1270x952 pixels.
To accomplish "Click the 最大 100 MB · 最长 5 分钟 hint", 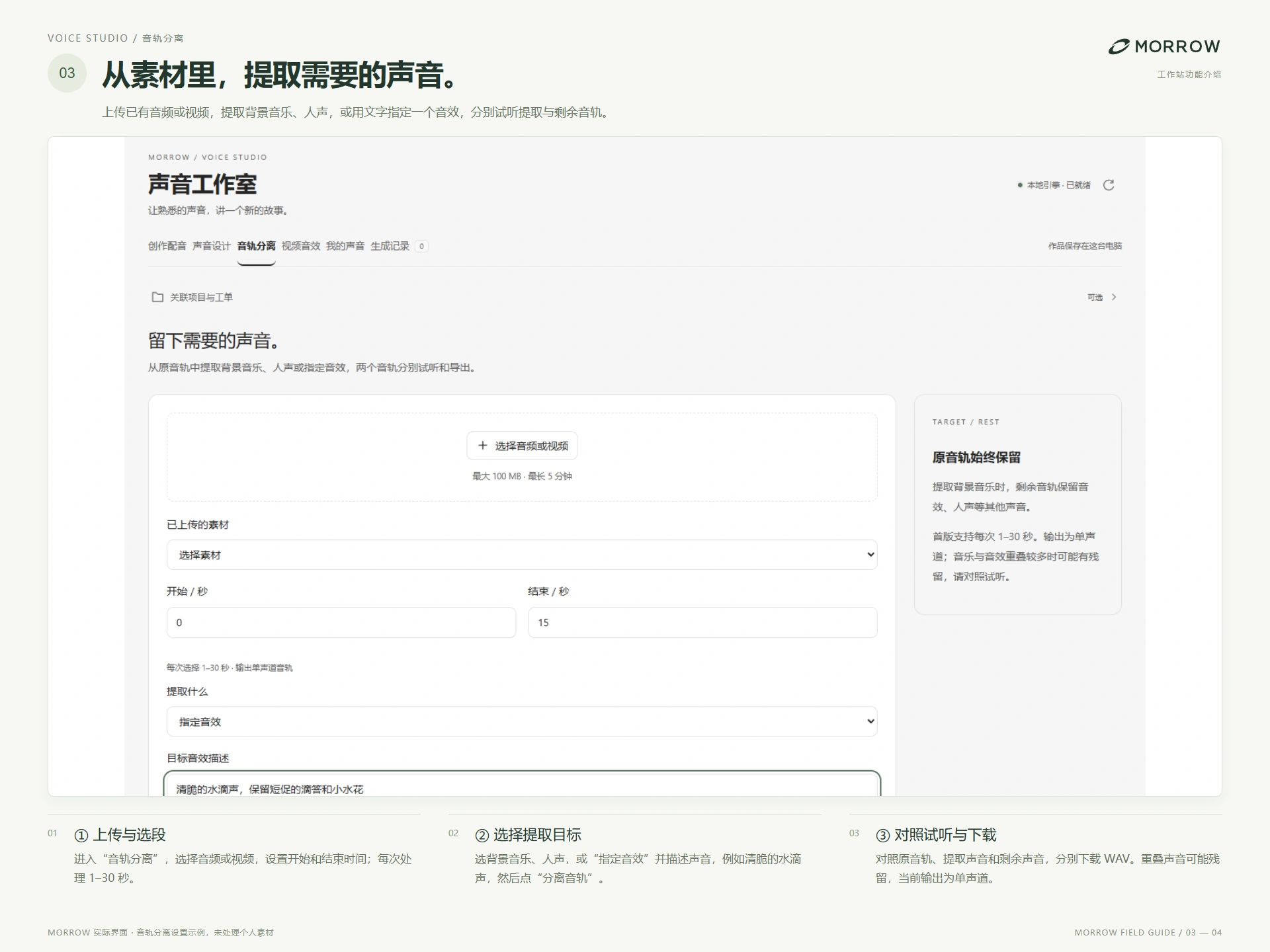I will point(522,476).
